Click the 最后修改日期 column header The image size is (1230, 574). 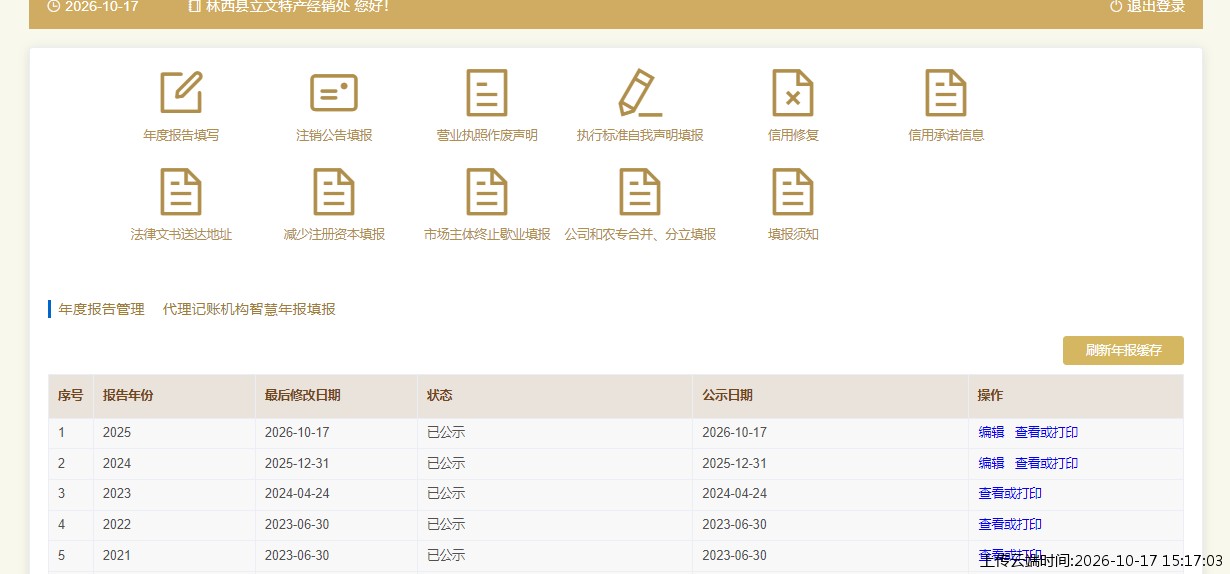[336, 396]
